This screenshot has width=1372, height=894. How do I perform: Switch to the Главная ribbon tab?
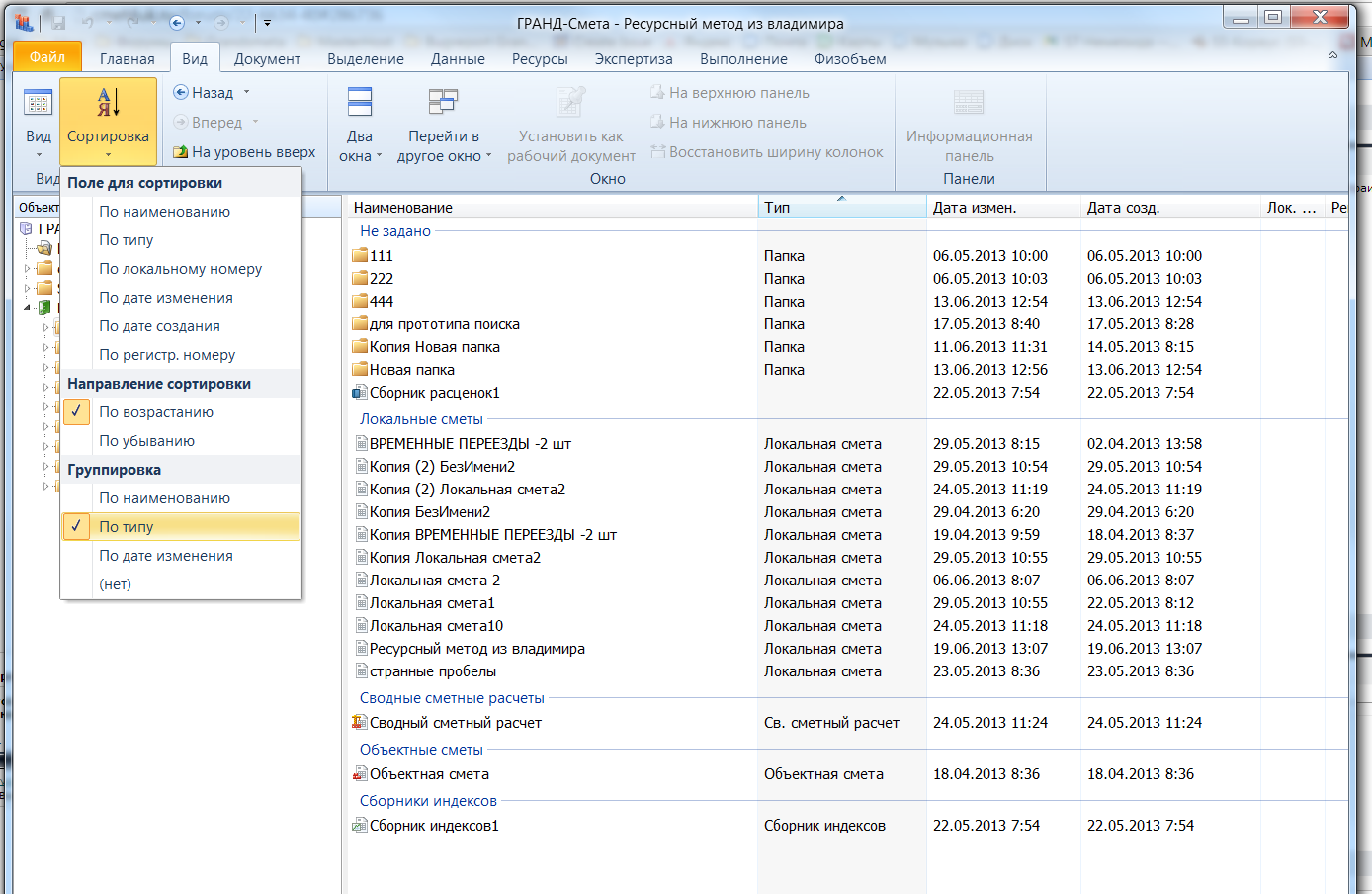click(127, 59)
